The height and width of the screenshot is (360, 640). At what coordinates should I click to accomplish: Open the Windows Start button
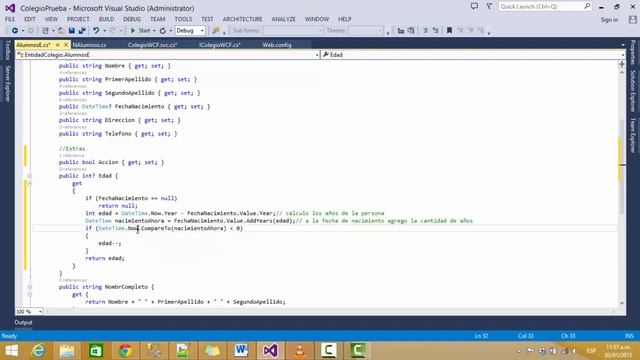tap(11, 351)
